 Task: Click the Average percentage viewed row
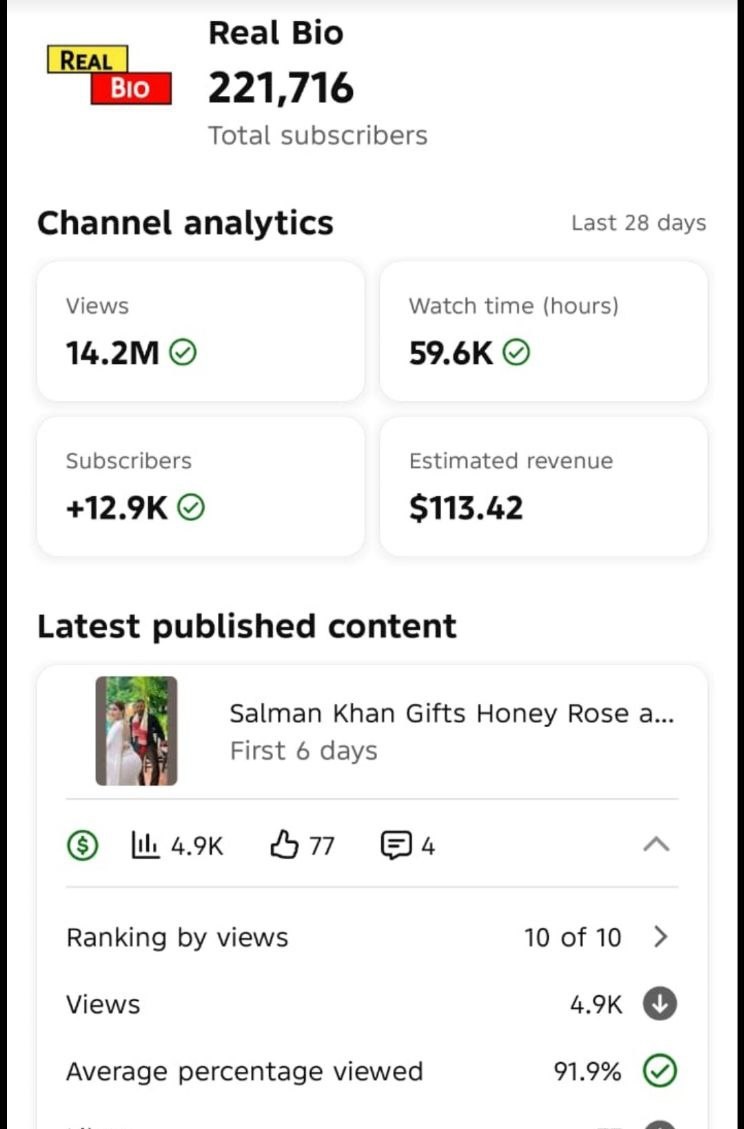244,1071
